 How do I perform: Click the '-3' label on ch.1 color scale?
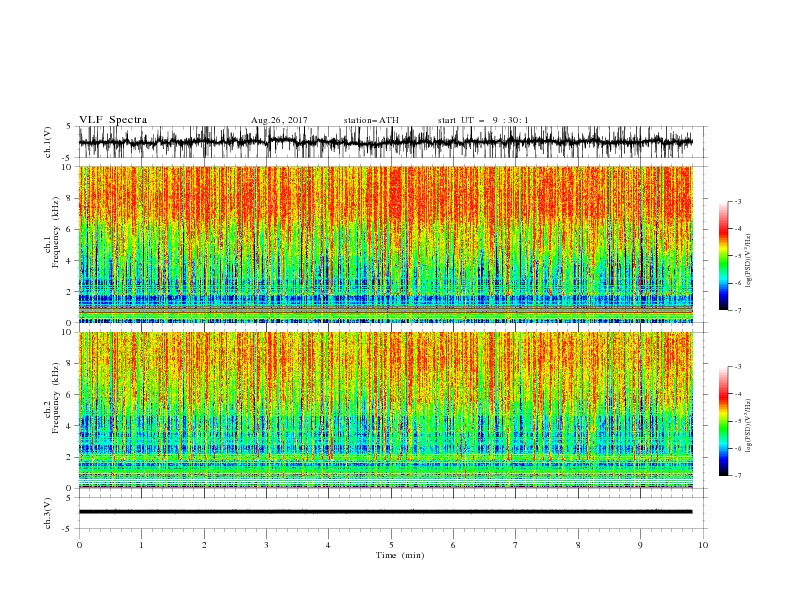click(737, 201)
